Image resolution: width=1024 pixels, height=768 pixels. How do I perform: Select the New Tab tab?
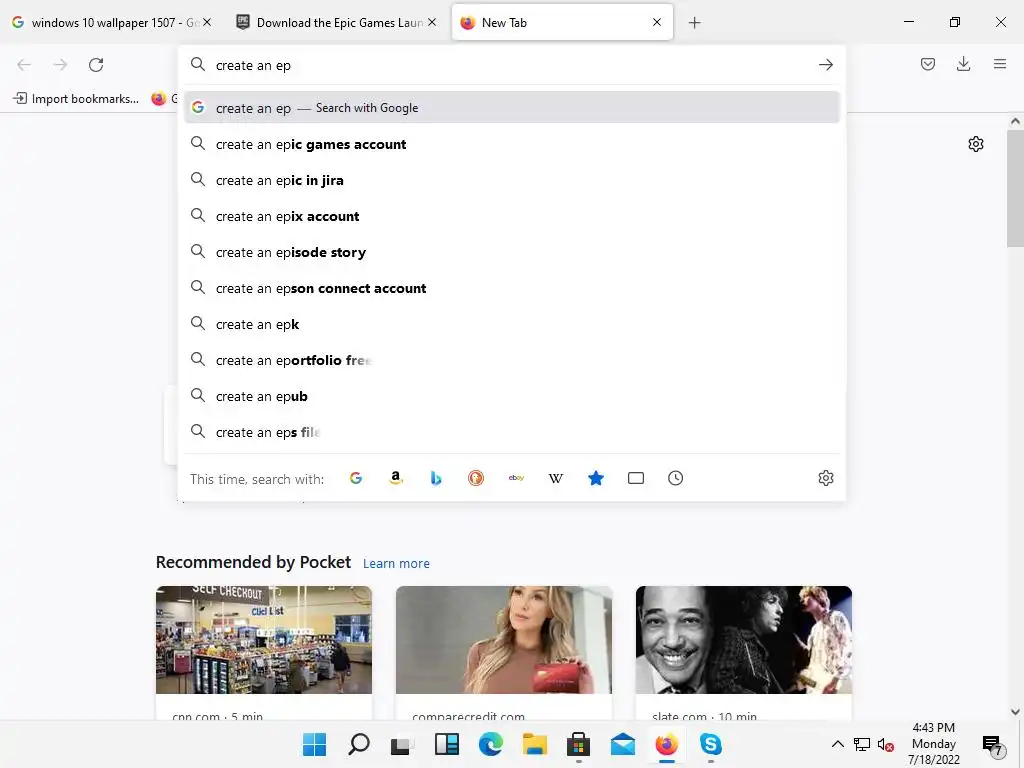point(562,23)
